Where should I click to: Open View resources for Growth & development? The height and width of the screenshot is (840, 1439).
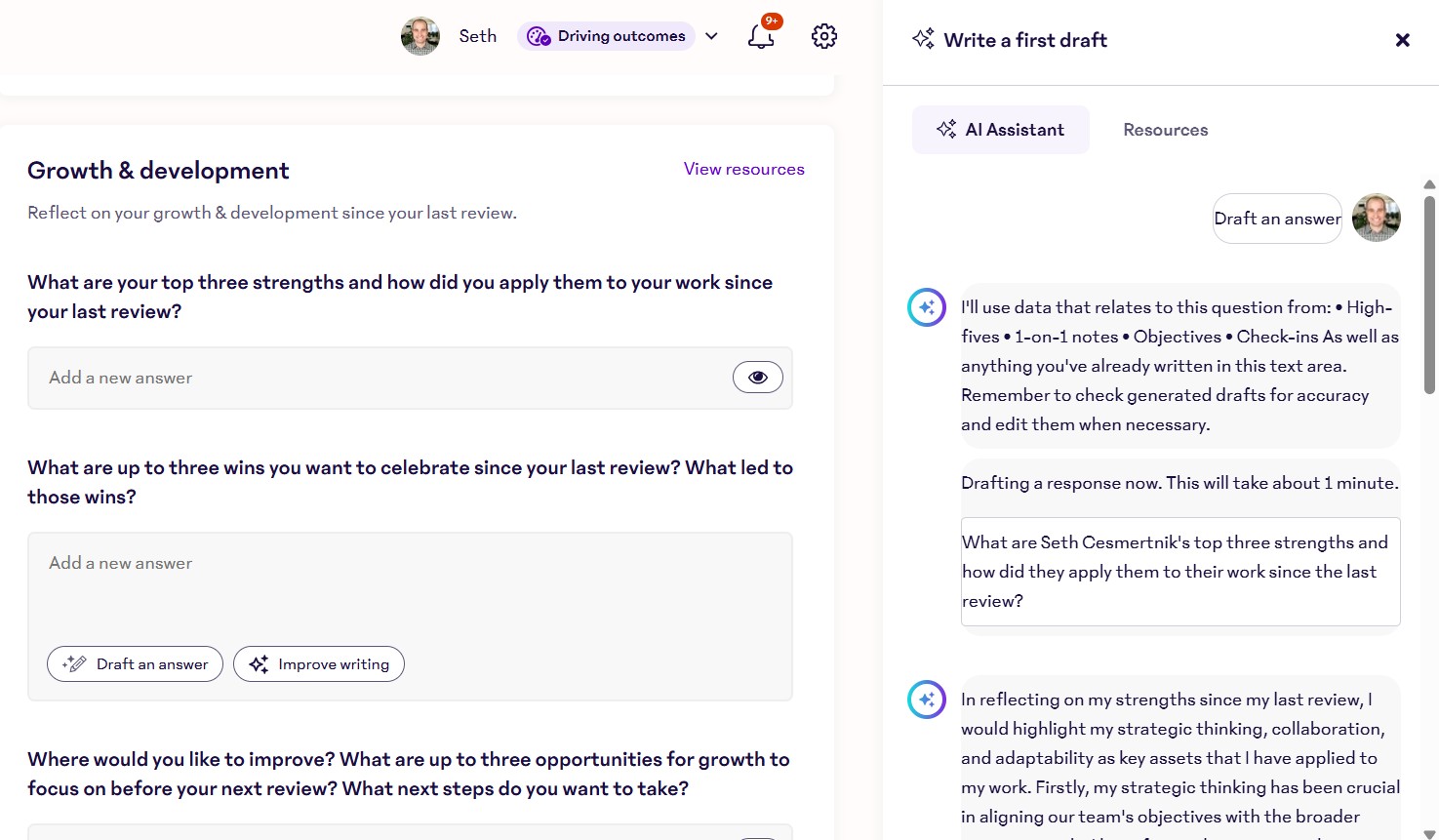[x=743, y=169]
